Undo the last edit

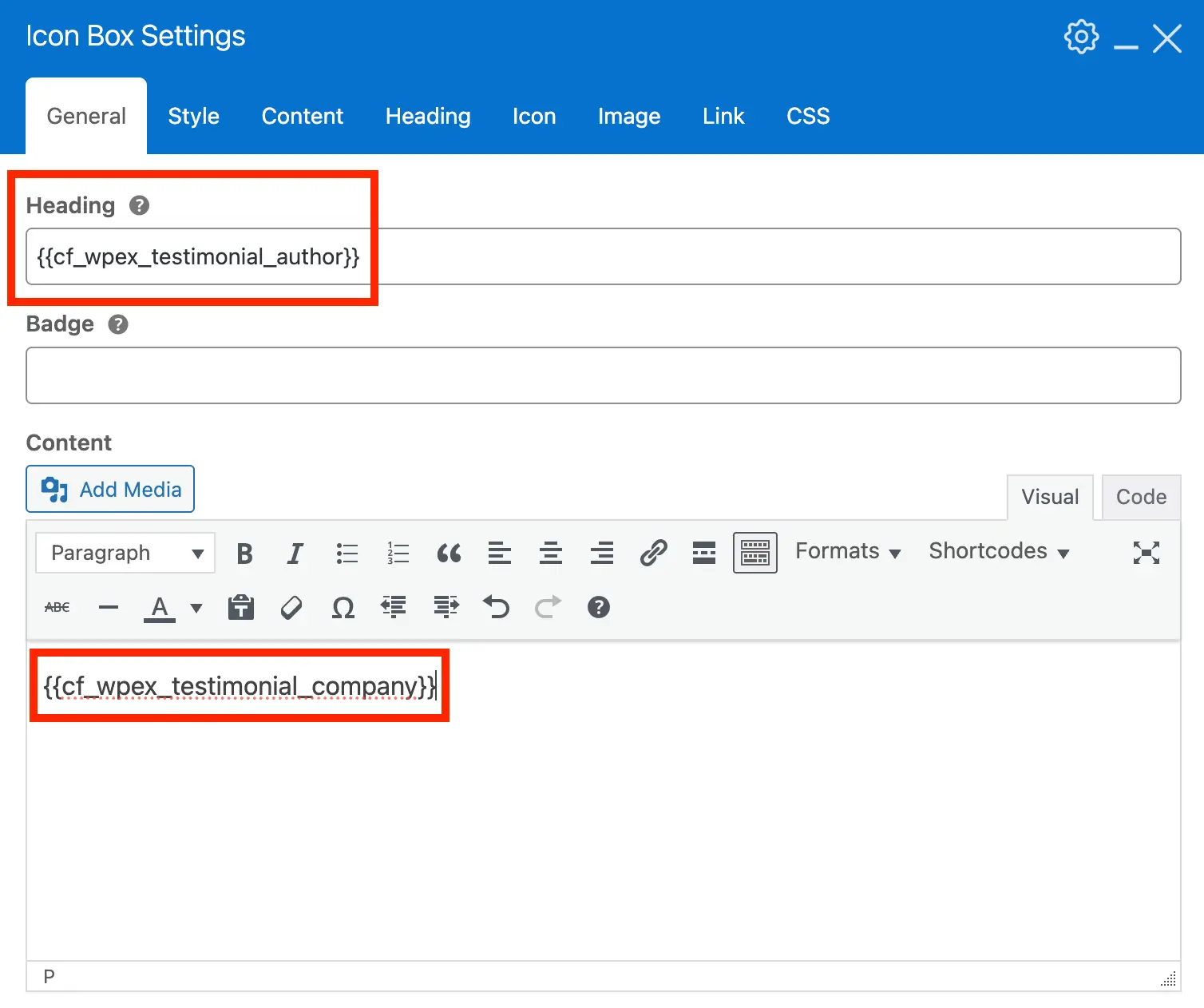point(496,608)
